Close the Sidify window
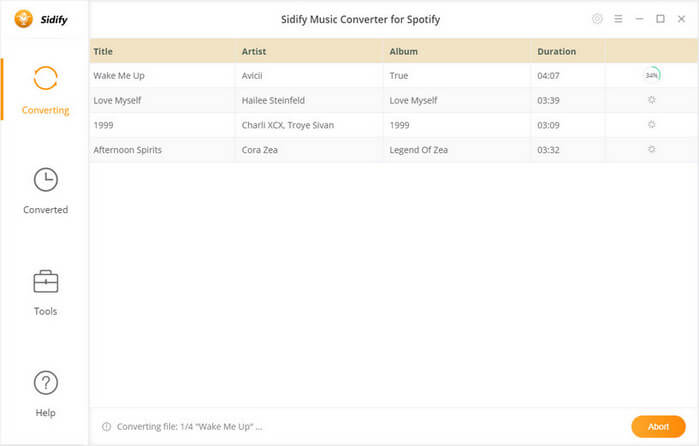 [681, 19]
